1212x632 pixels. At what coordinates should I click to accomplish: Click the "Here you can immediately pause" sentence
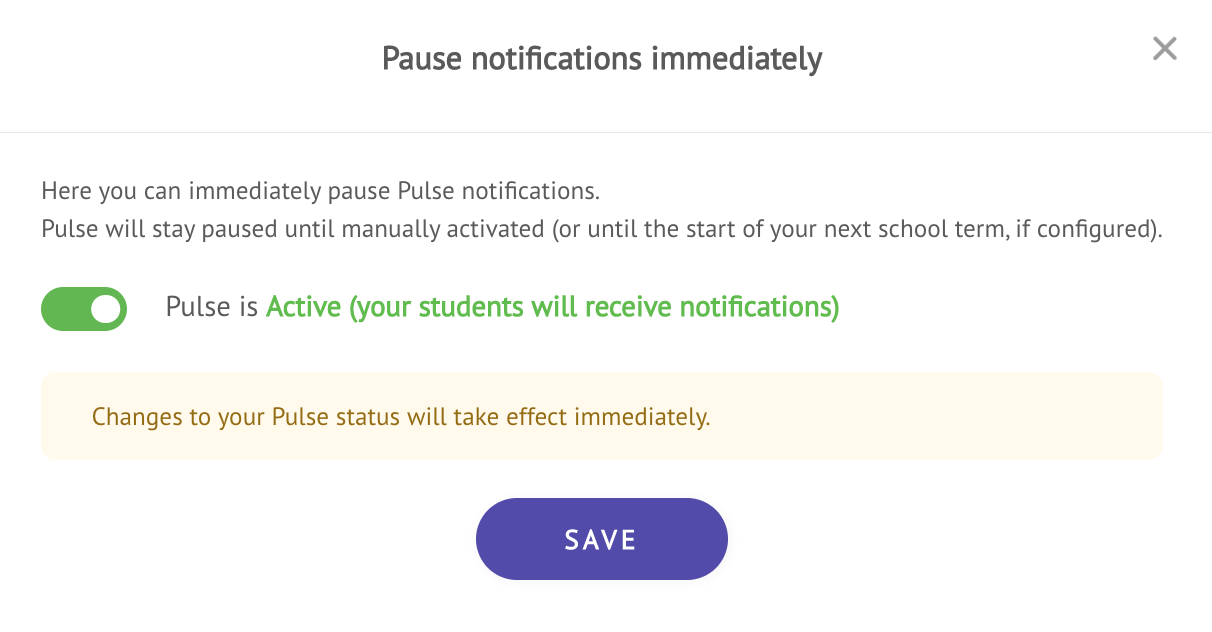click(x=320, y=190)
